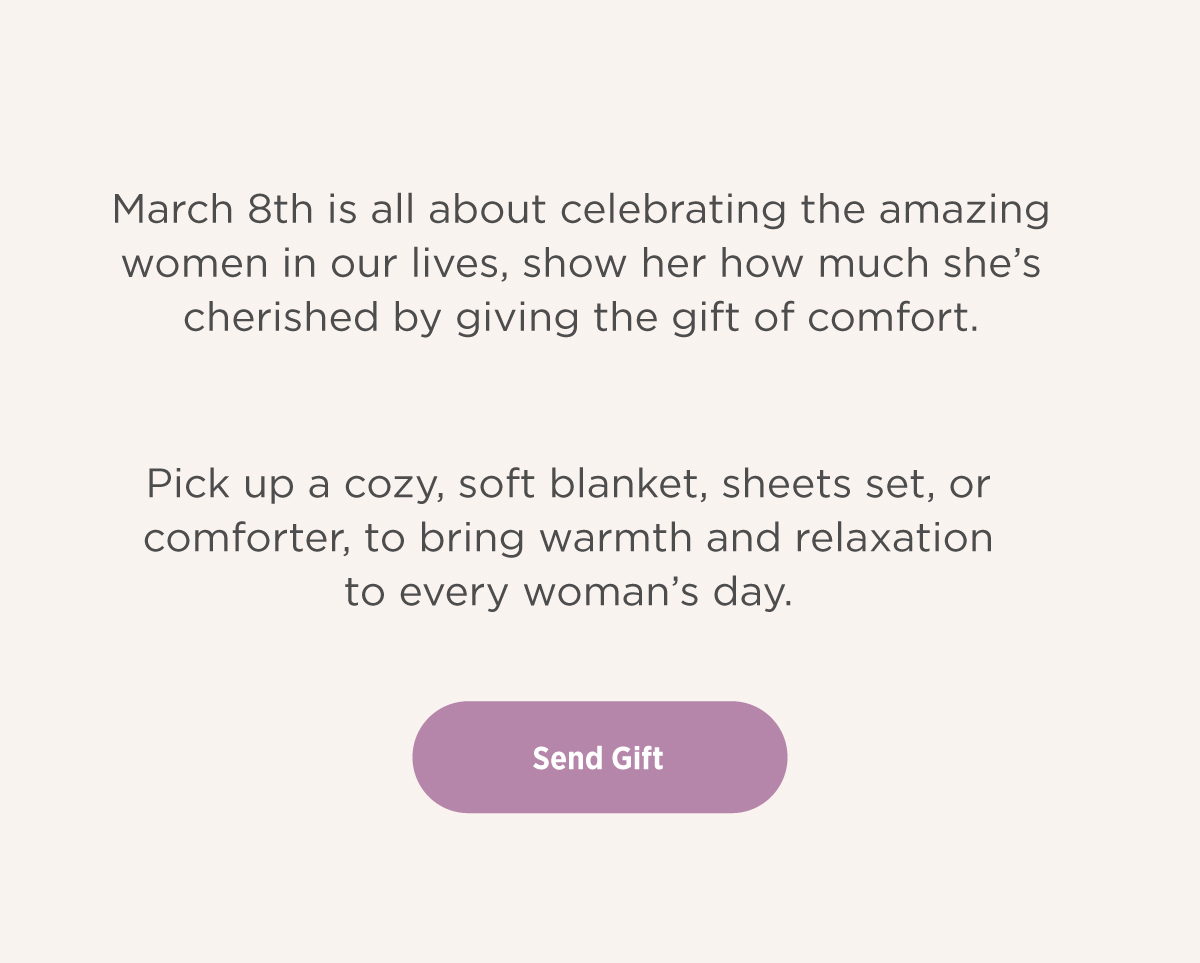Click the word 'Send' on the purple button
The image size is (1200, 963).
[566, 758]
